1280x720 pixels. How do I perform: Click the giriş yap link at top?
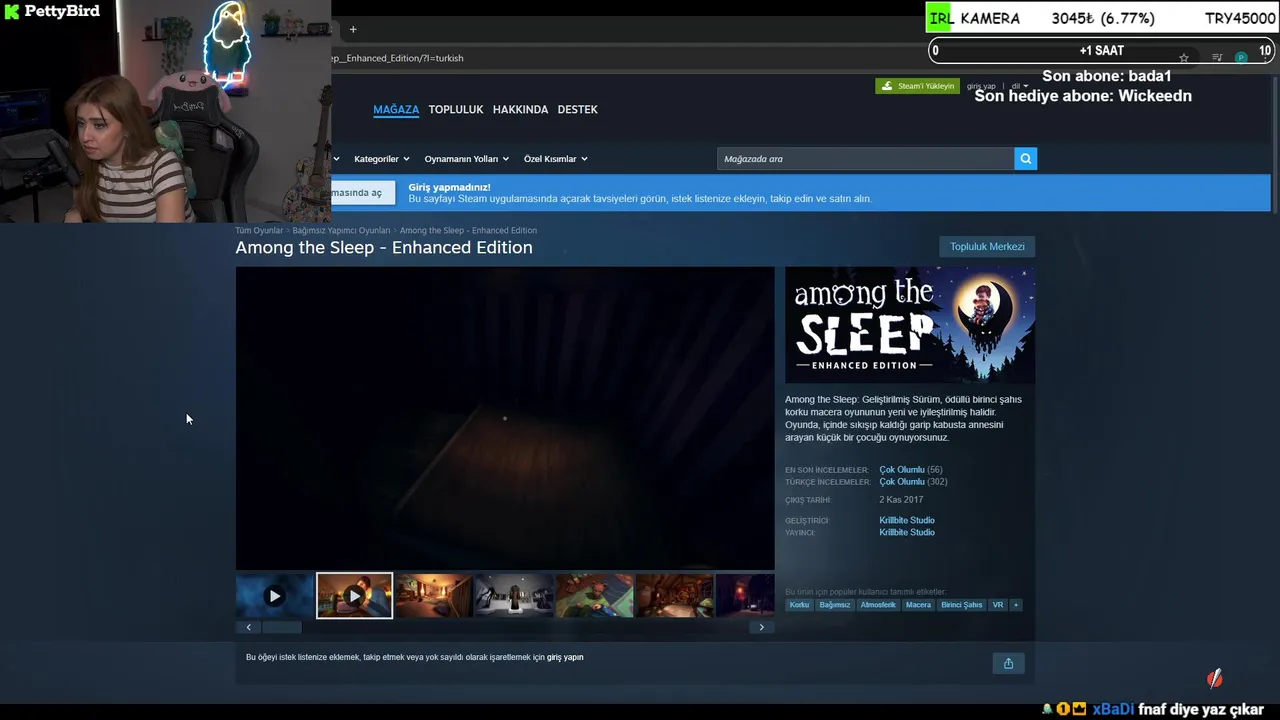[x=981, y=86]
